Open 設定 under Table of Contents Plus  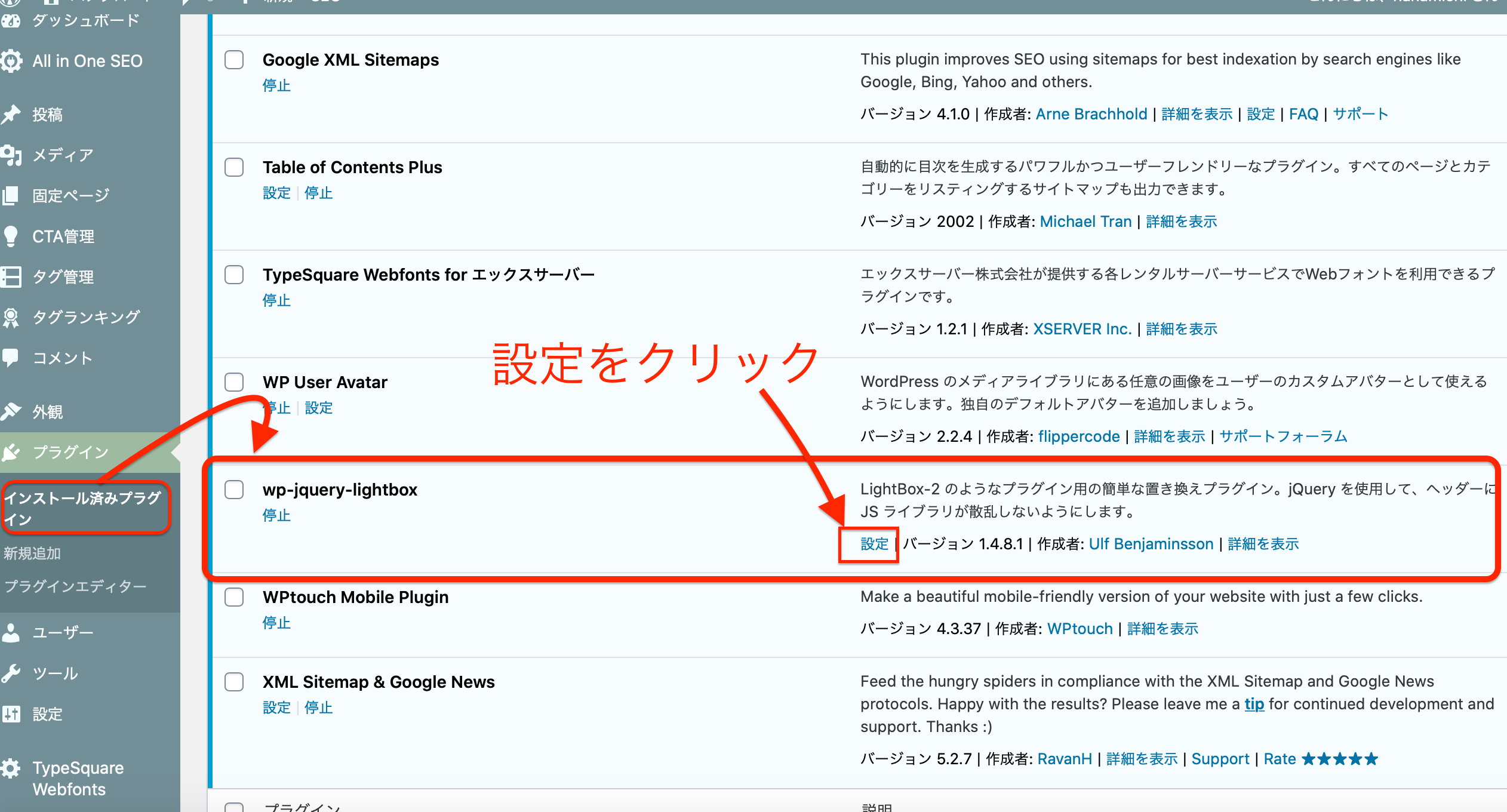(276, 193)
